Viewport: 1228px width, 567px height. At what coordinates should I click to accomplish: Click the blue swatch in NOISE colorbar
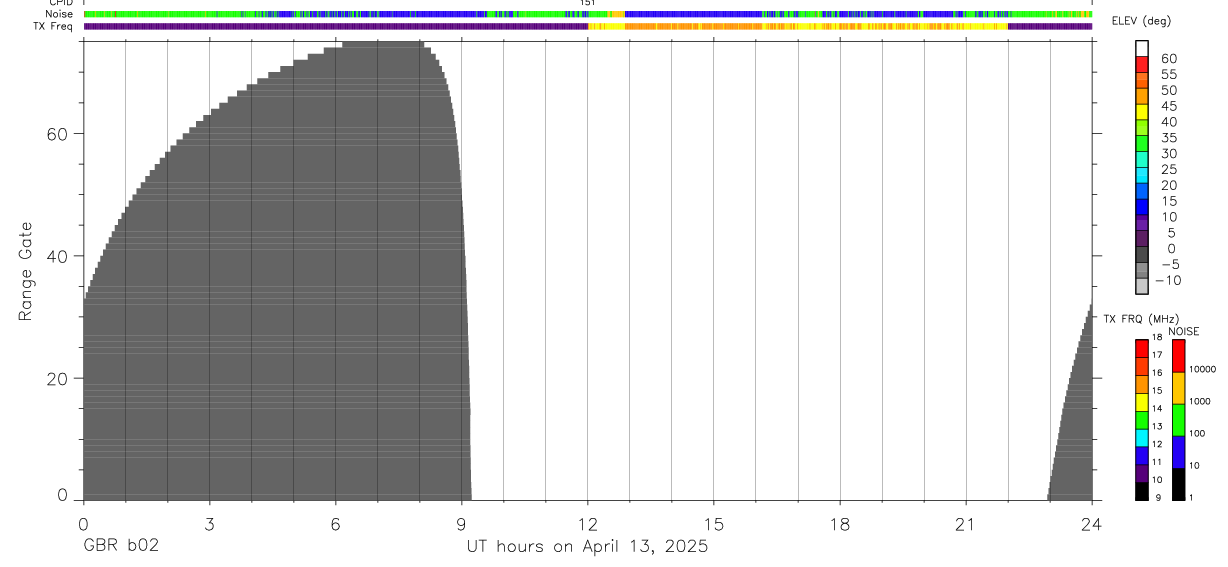1179,452
